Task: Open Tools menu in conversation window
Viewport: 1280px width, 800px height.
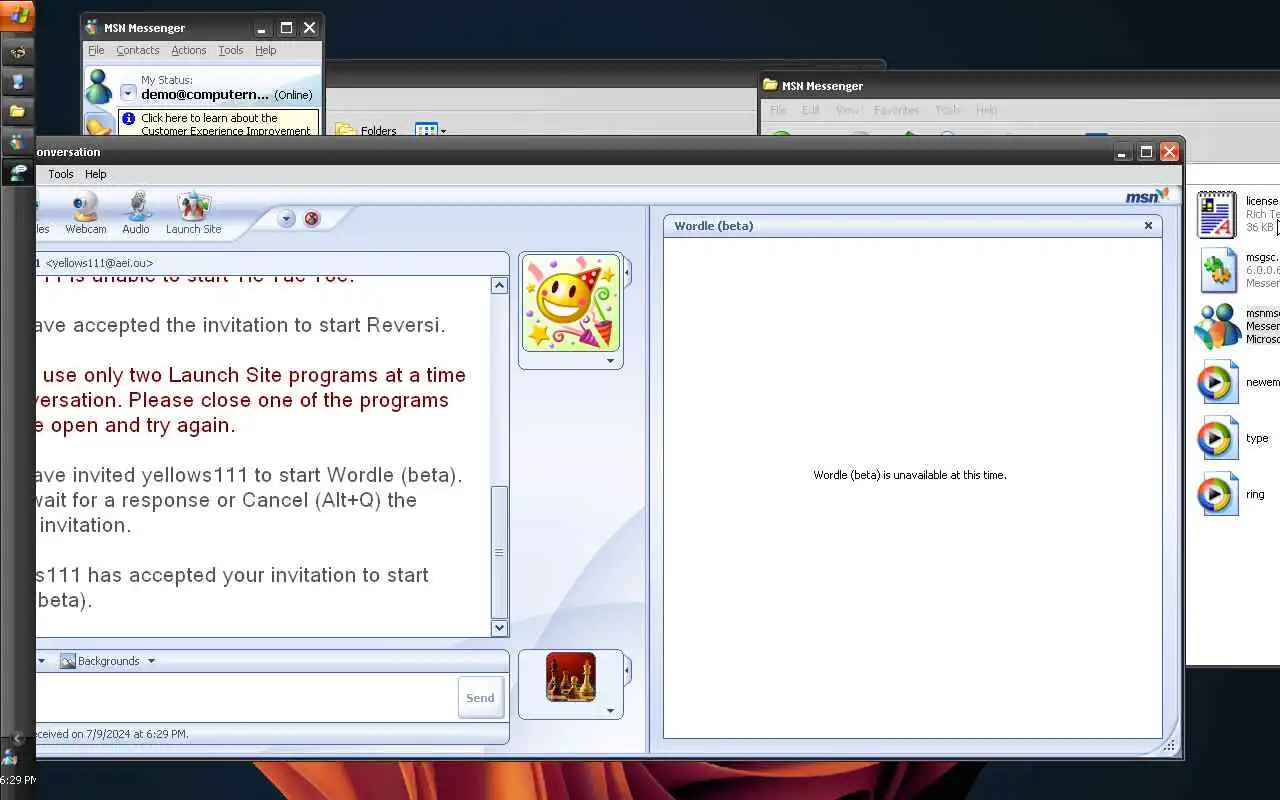Action: pos(61,174)
